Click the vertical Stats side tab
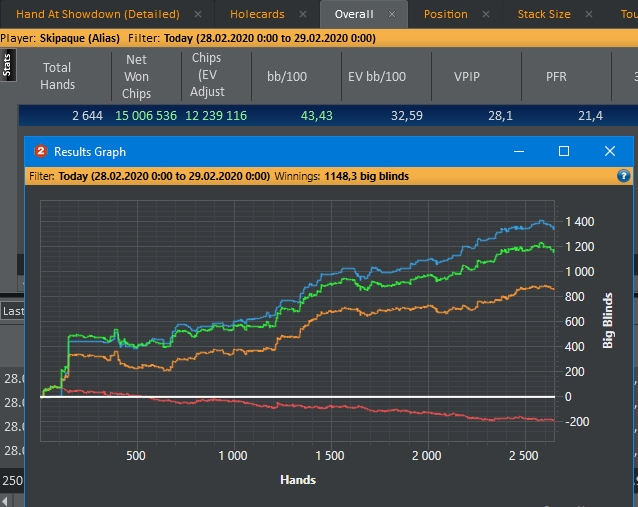 (7, 65)
